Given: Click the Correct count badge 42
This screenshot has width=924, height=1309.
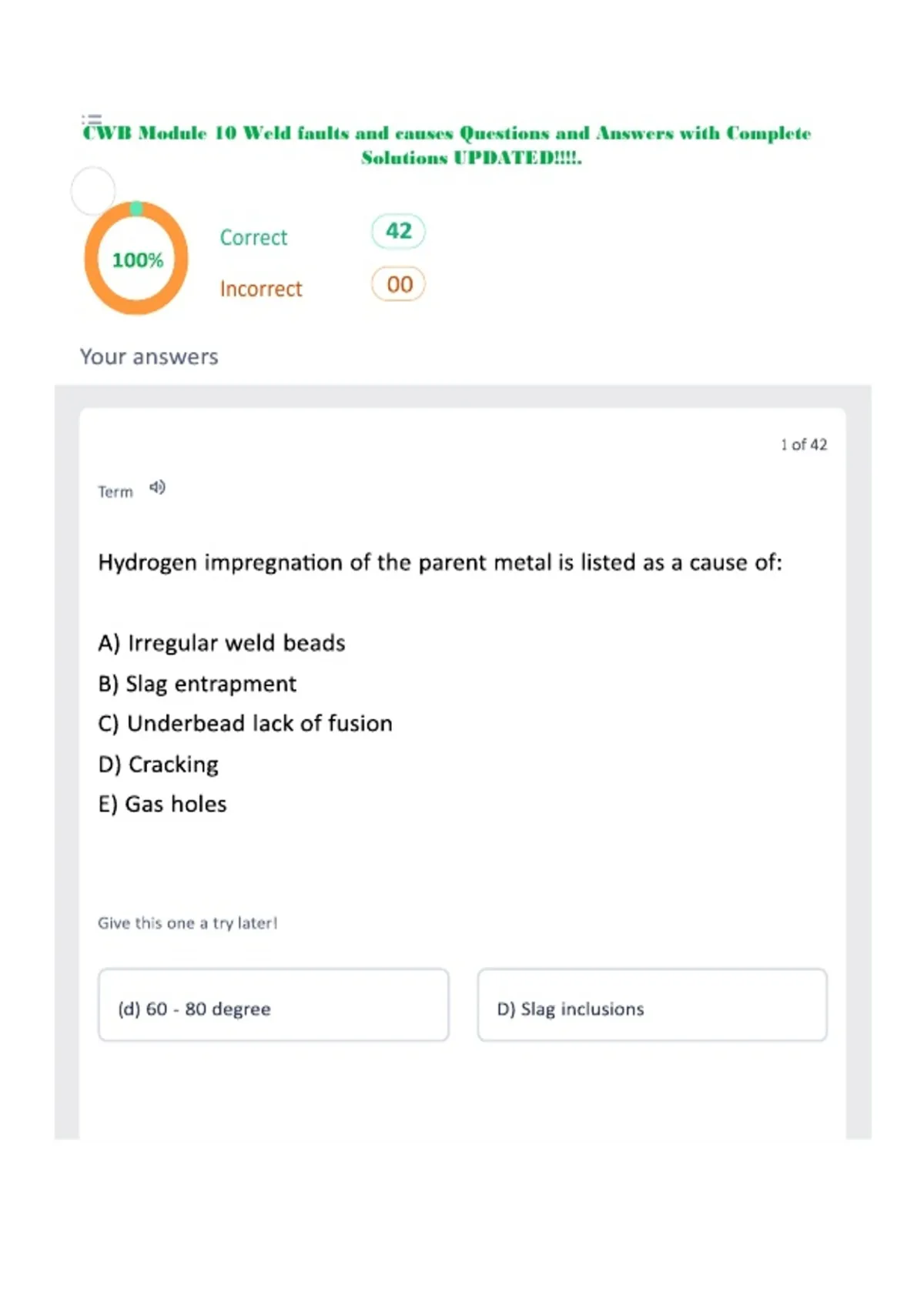Looking at the screenshot, I should pyautogui.click(x=398, y=231).
